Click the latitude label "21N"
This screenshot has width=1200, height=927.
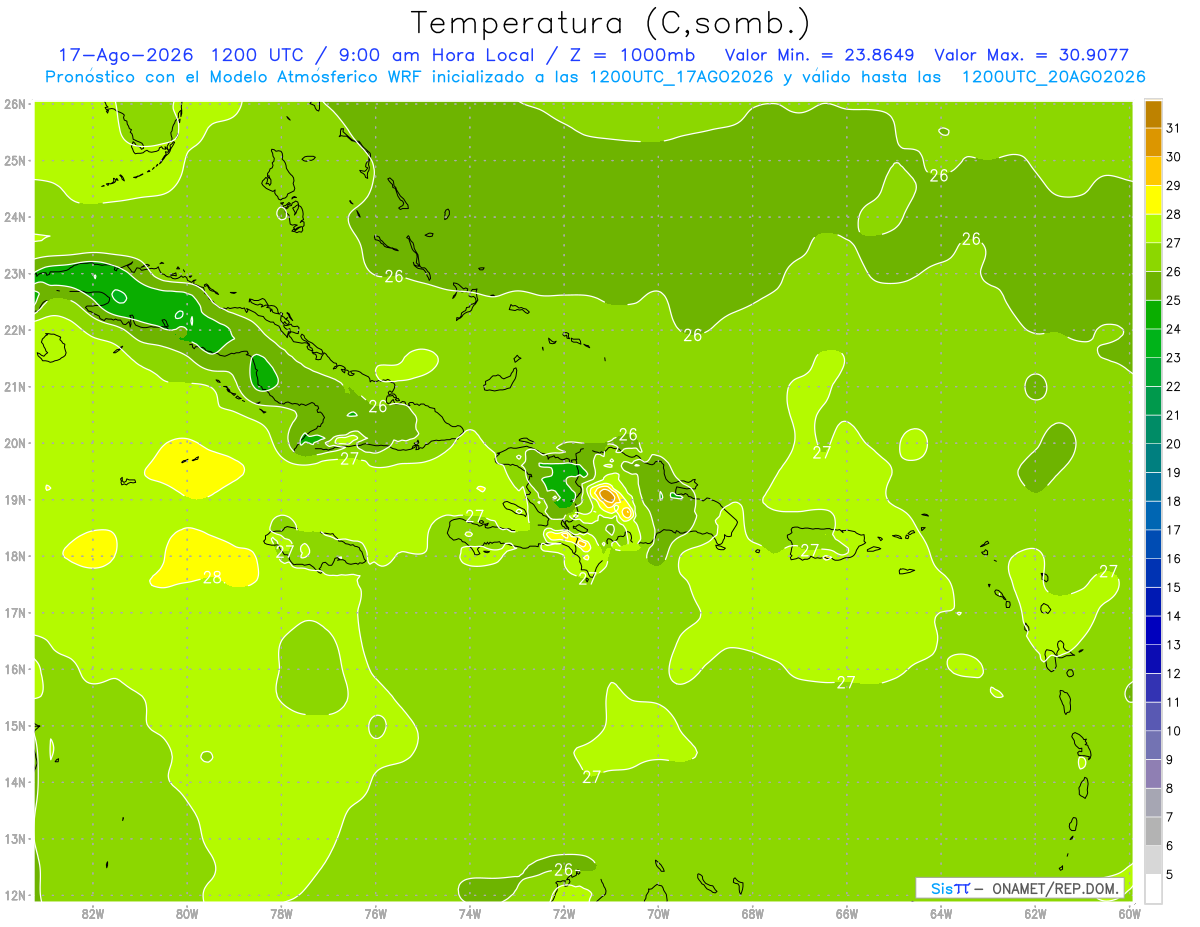(15, 387)
